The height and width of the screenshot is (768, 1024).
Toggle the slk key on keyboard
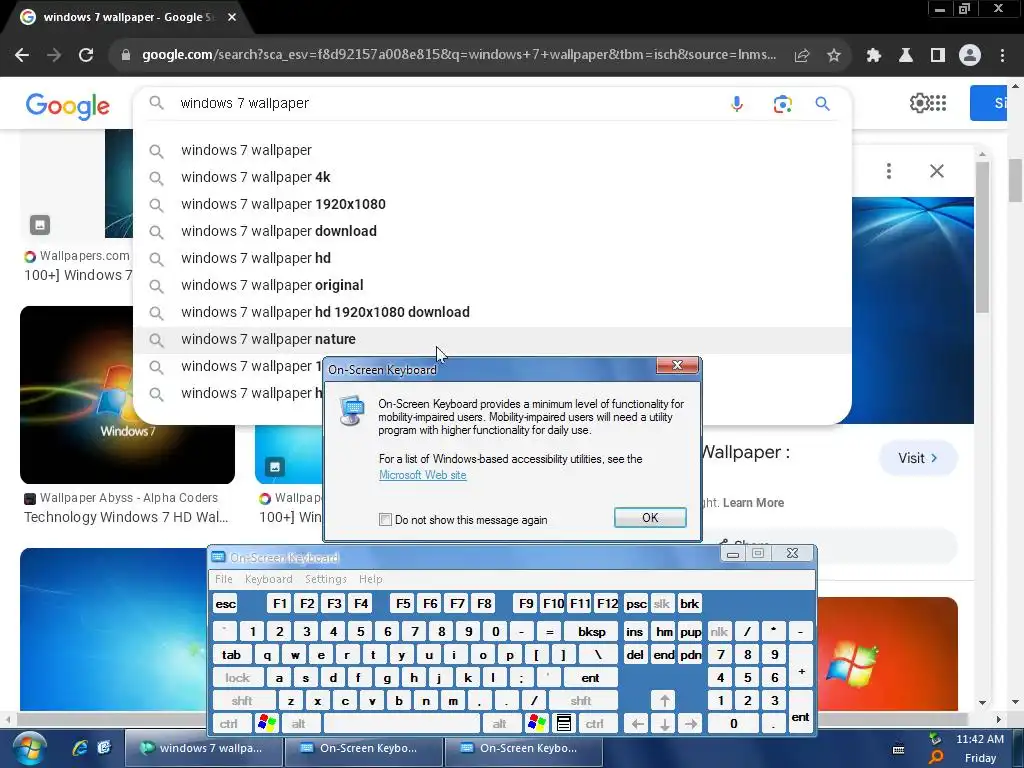pyautogui.click(x=662, y=604)
